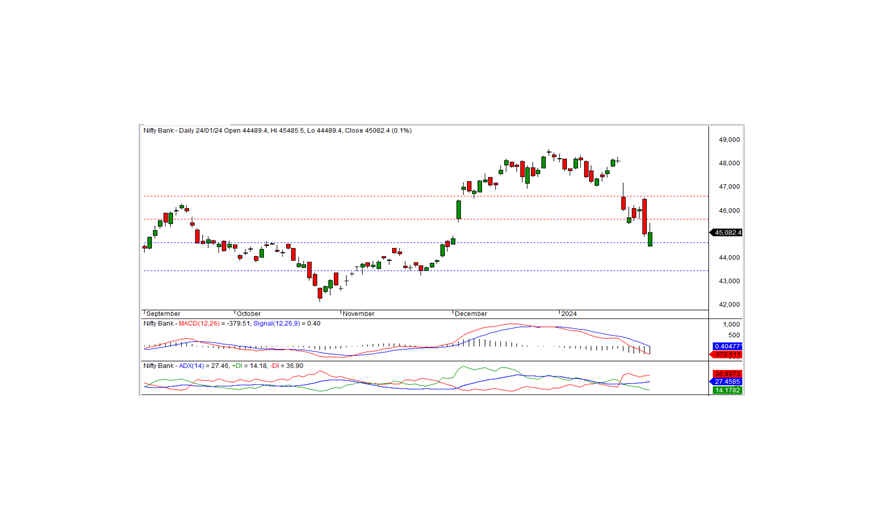The height and width of the screenshot is (528, 885).
Task: Select the 43,000 price axis label
Action: [x=730, y=281]
